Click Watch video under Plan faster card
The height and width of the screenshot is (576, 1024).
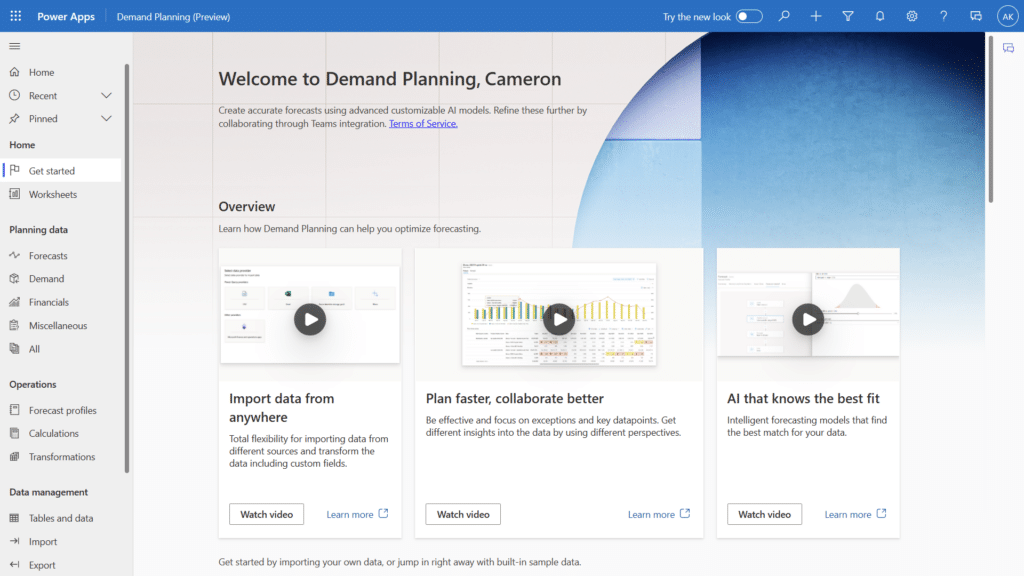(x=463, y=514)
